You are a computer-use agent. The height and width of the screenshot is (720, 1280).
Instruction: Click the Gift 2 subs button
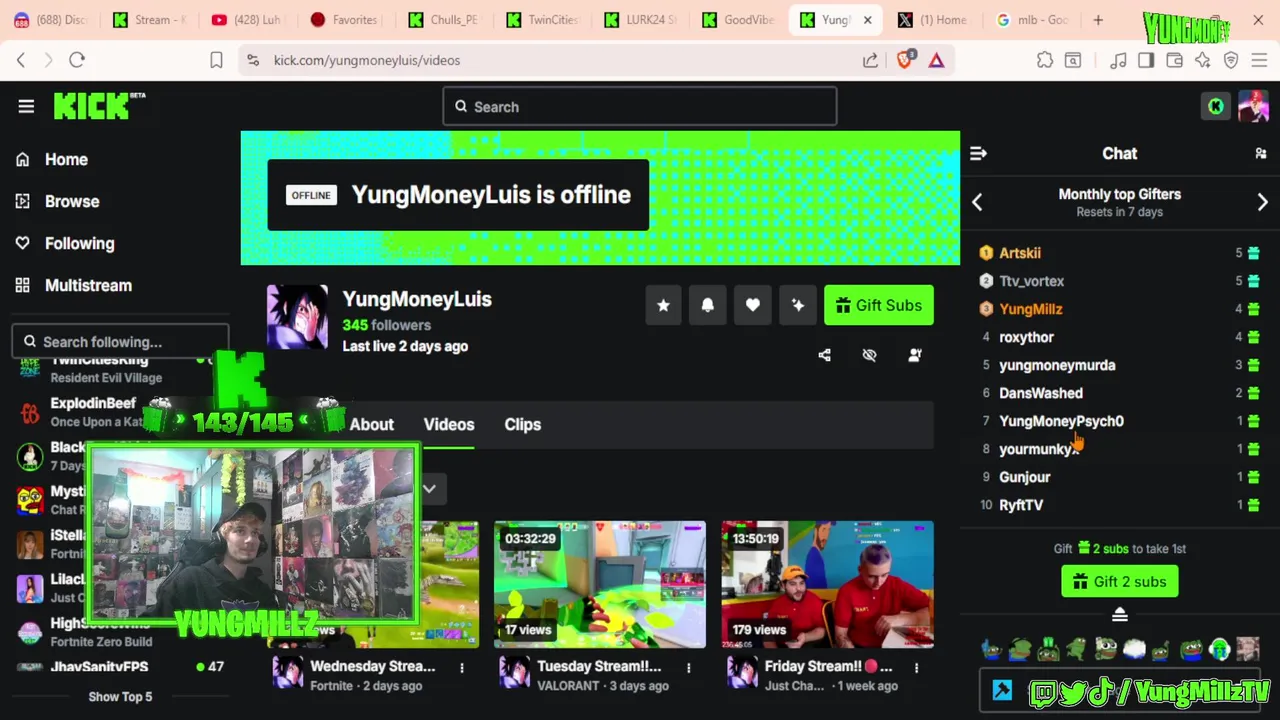(x=1119, y=581)
